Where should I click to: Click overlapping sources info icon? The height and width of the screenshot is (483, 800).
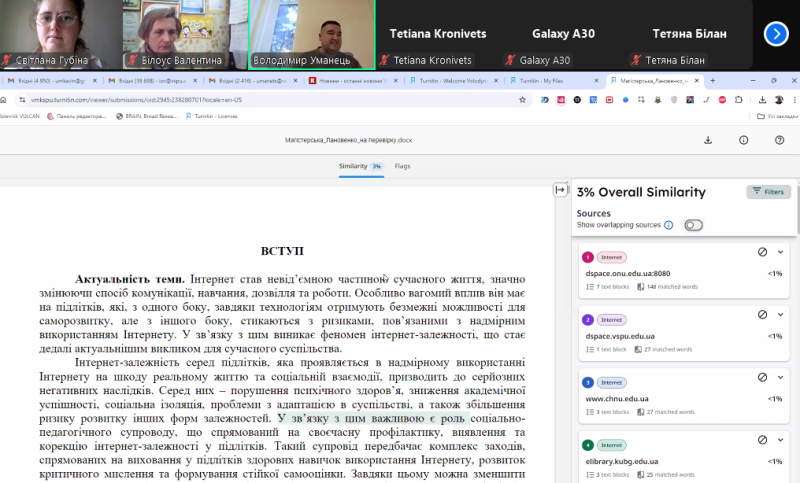tap(668, 225)
